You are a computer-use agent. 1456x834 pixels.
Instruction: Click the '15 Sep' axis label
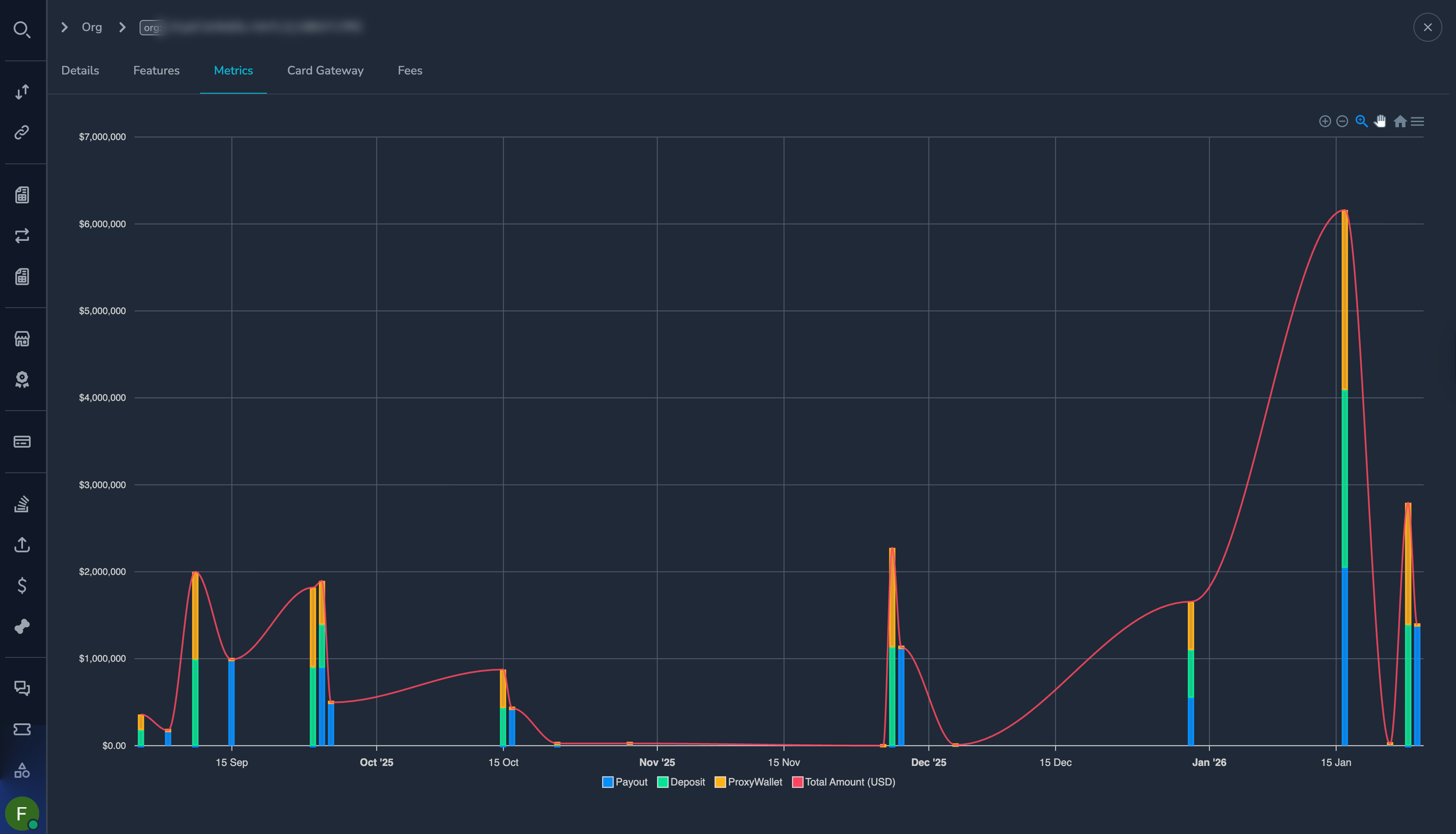[x=232, y=763]
